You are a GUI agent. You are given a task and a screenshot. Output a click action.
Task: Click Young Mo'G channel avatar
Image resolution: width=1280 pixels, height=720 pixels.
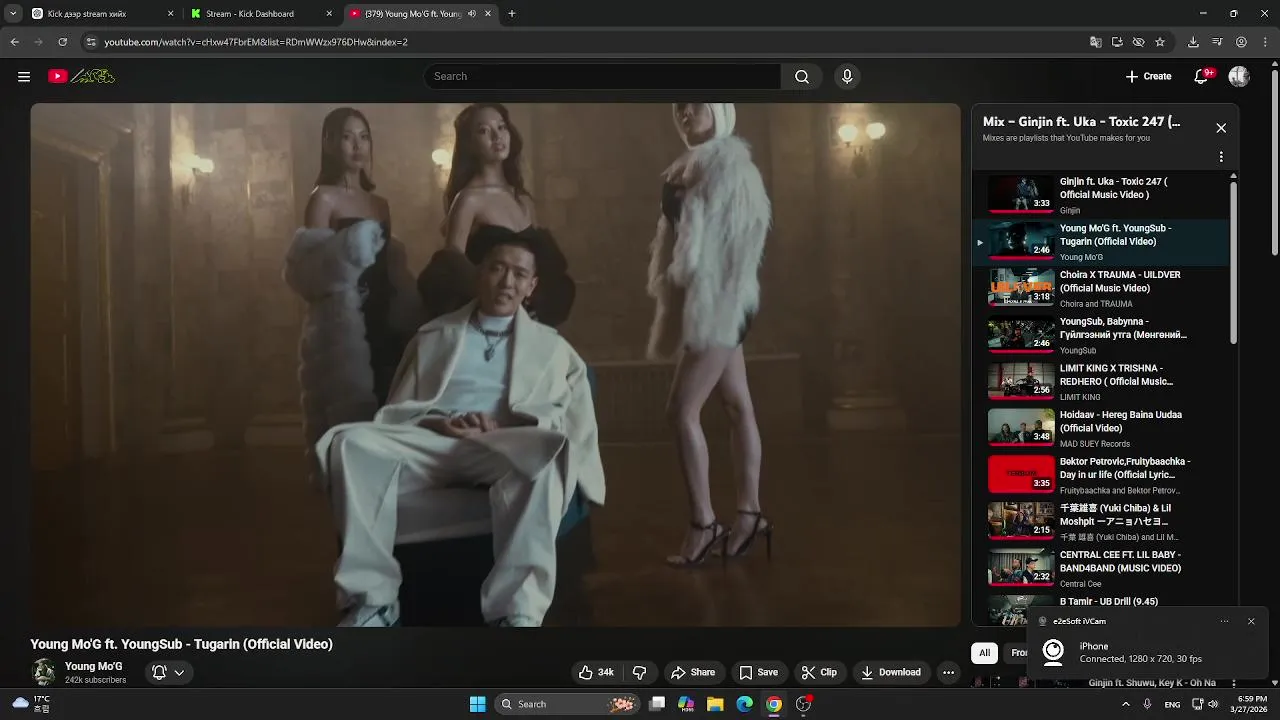(43, 672)
